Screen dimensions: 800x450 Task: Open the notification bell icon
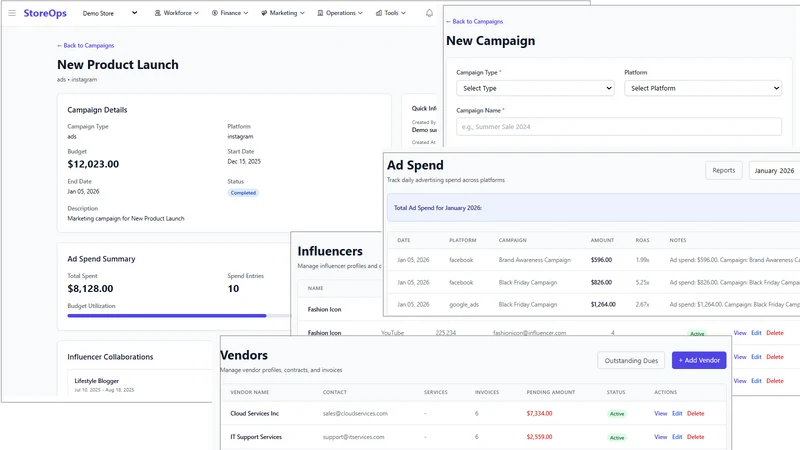(x=429, y=13)
